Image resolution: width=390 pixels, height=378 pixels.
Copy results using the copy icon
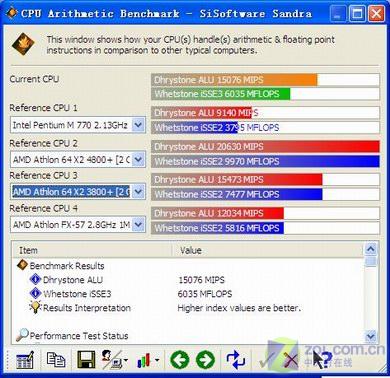[56, 360]
